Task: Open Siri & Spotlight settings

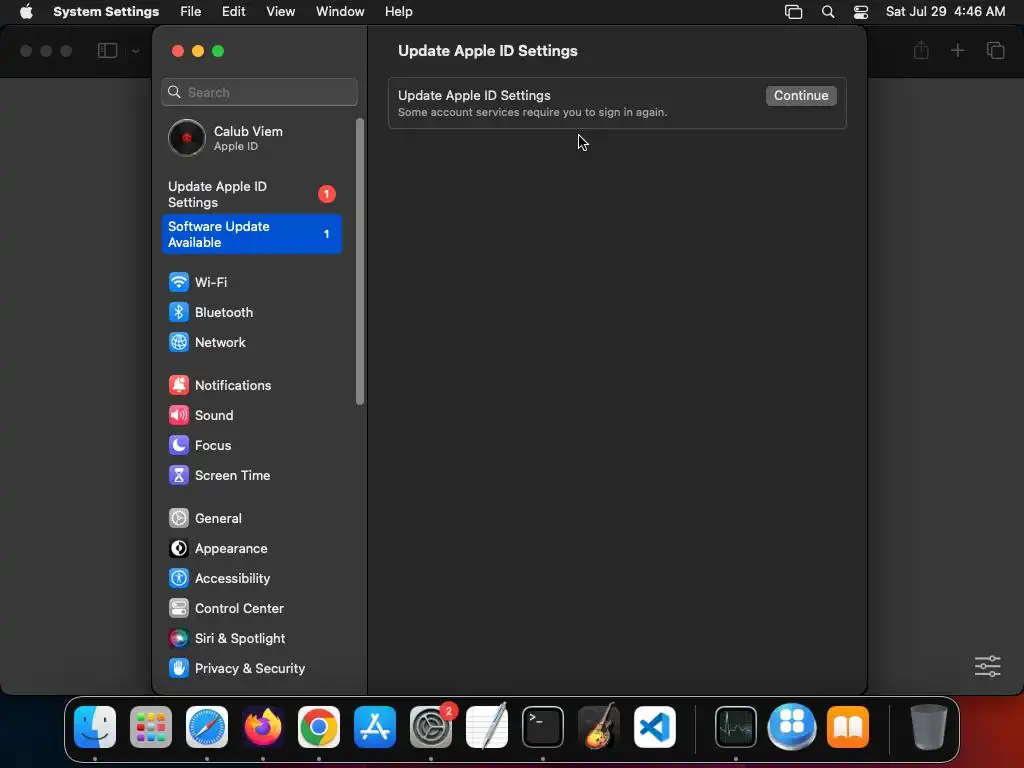Action: [251, 639]
